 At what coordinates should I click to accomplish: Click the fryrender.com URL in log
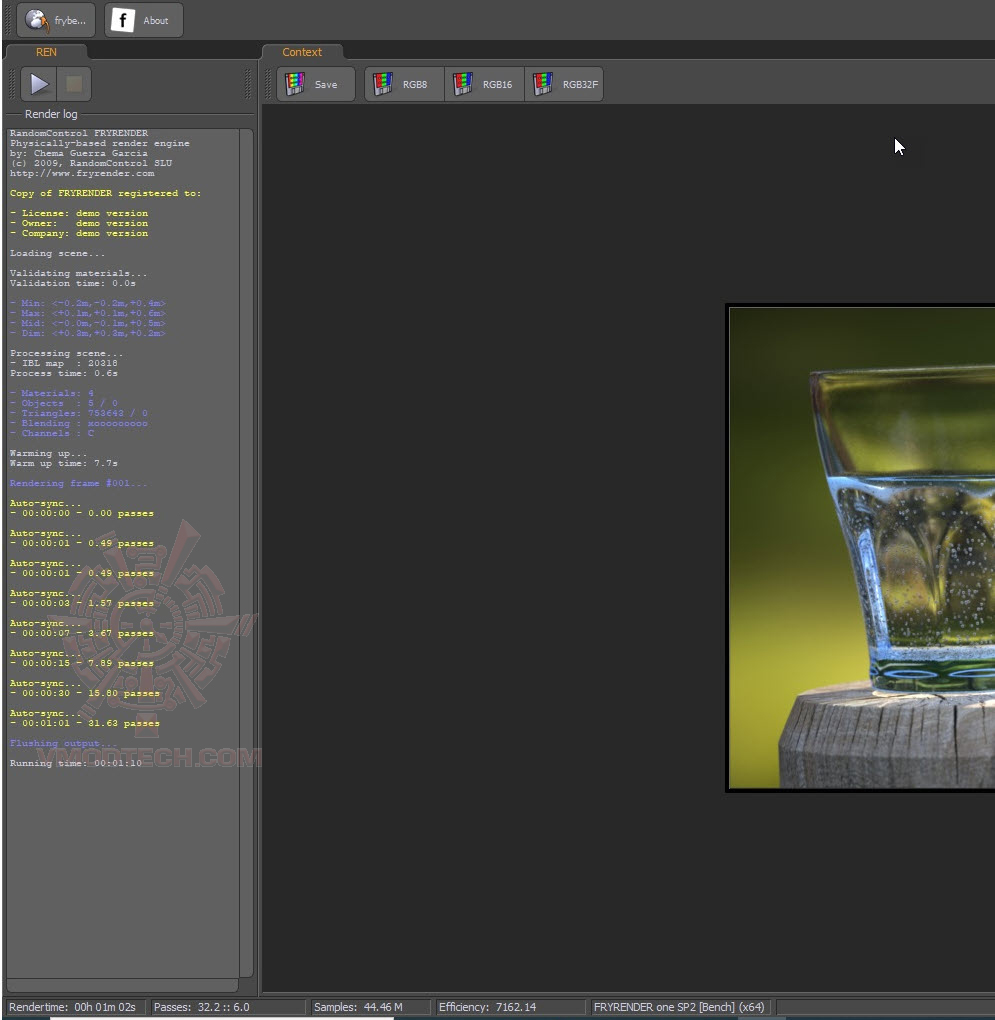click(x=82, y=174)
